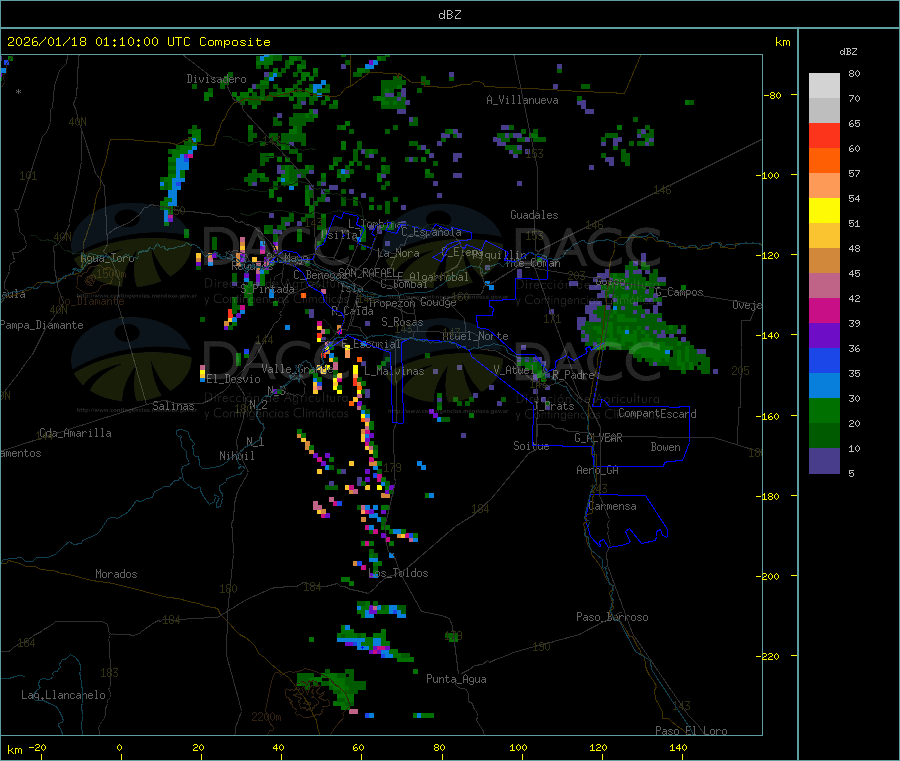900x761 pixels.
Task: Click the 'C_Española' location label
Action: tap(431, 232)
